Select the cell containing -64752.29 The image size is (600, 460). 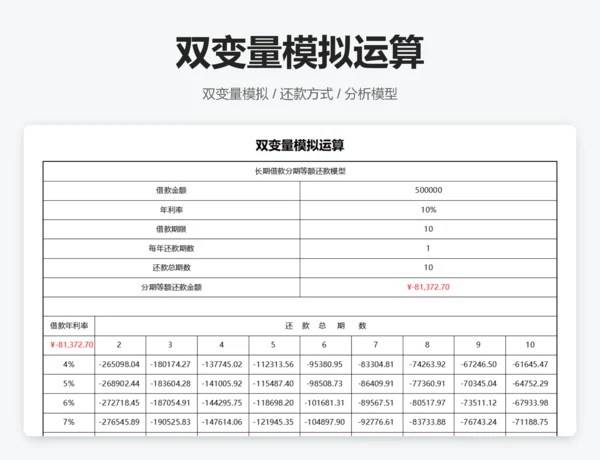529,382
